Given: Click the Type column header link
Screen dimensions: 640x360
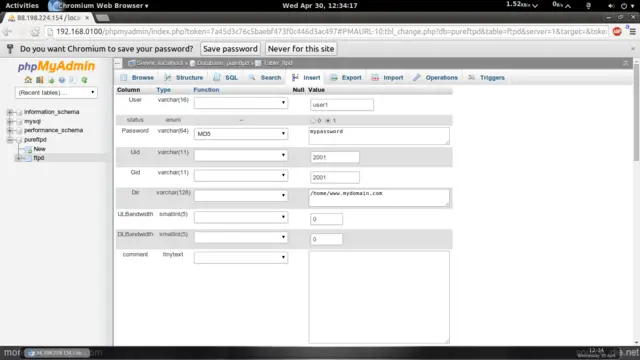Looking at the screenshot, I should [164, 90].
